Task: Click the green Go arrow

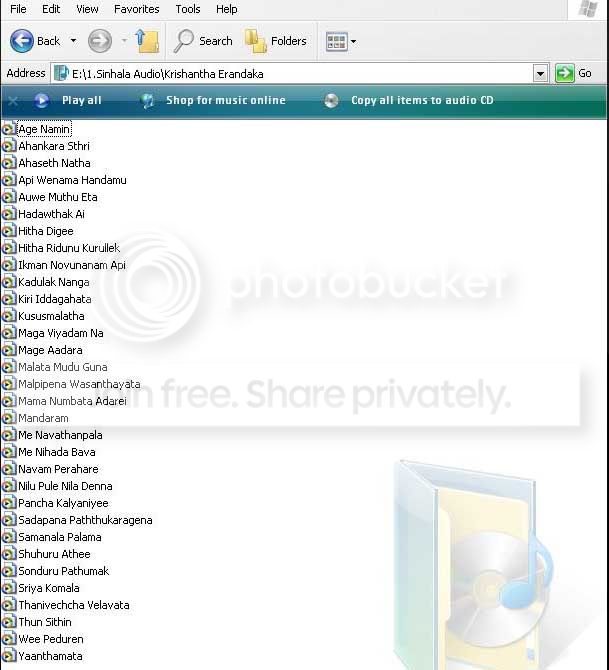Action: pyautogui.click(x=564, y=73)
